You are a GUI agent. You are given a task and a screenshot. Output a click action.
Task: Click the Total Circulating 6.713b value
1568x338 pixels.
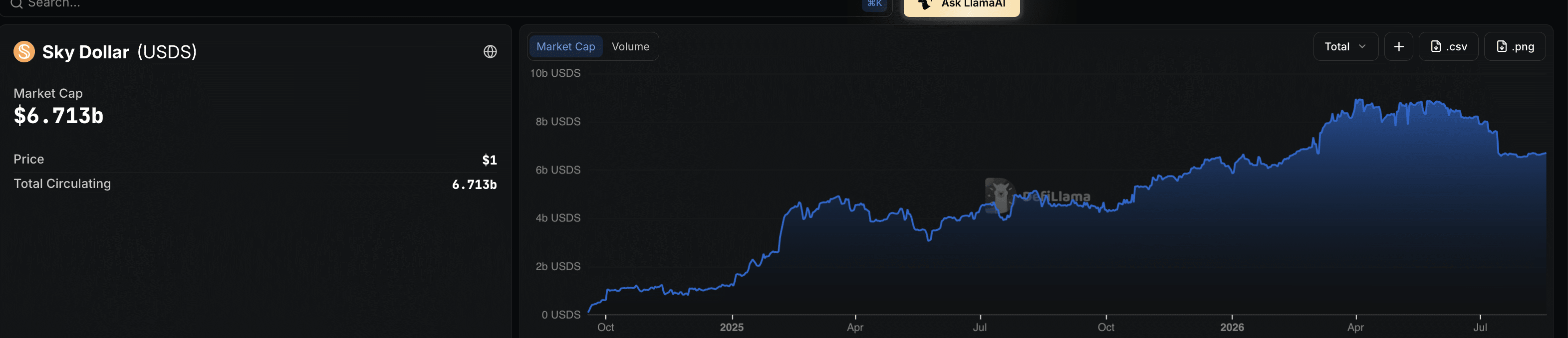[474, 184]
